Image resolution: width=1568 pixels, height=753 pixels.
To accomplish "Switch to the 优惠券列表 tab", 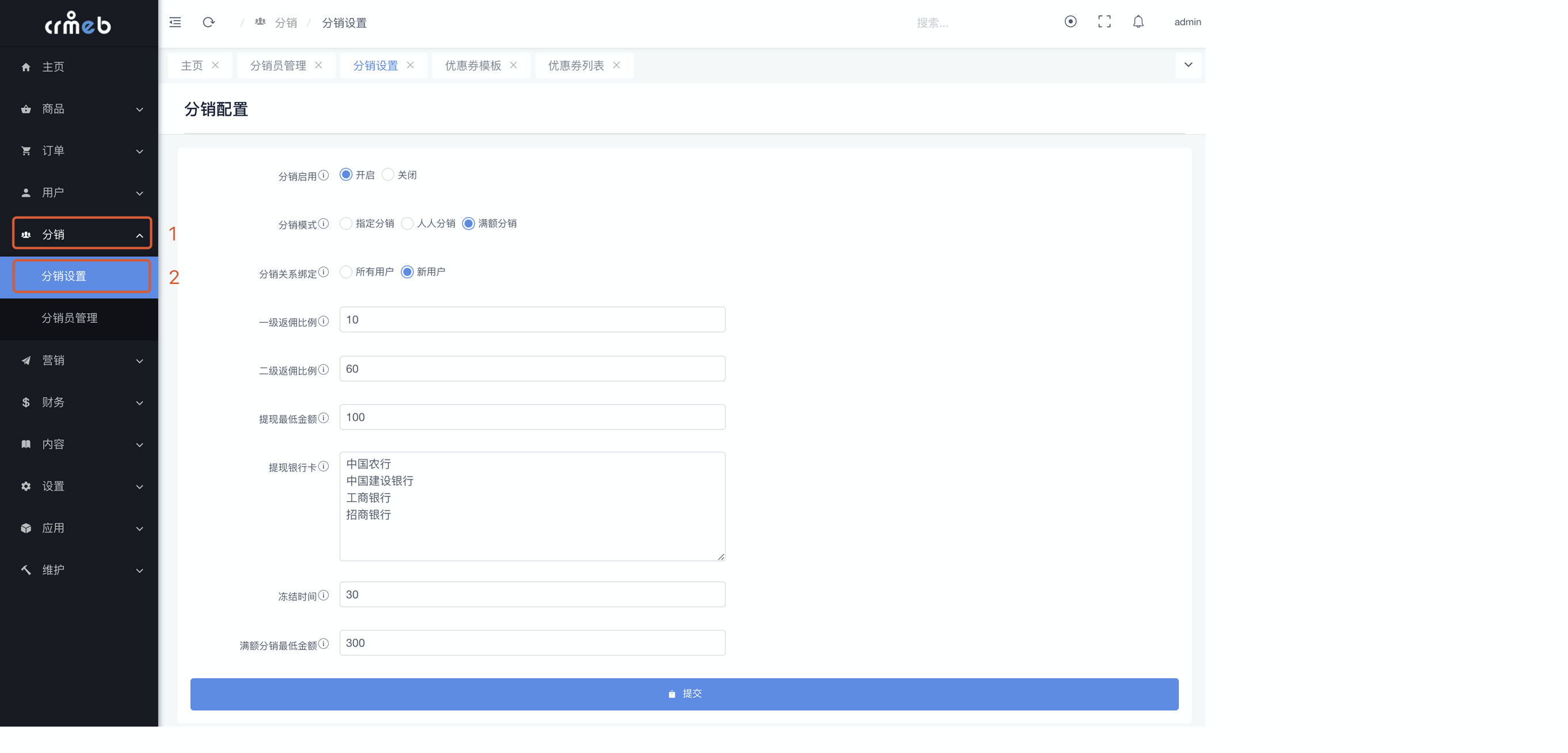I will [576, 66].
